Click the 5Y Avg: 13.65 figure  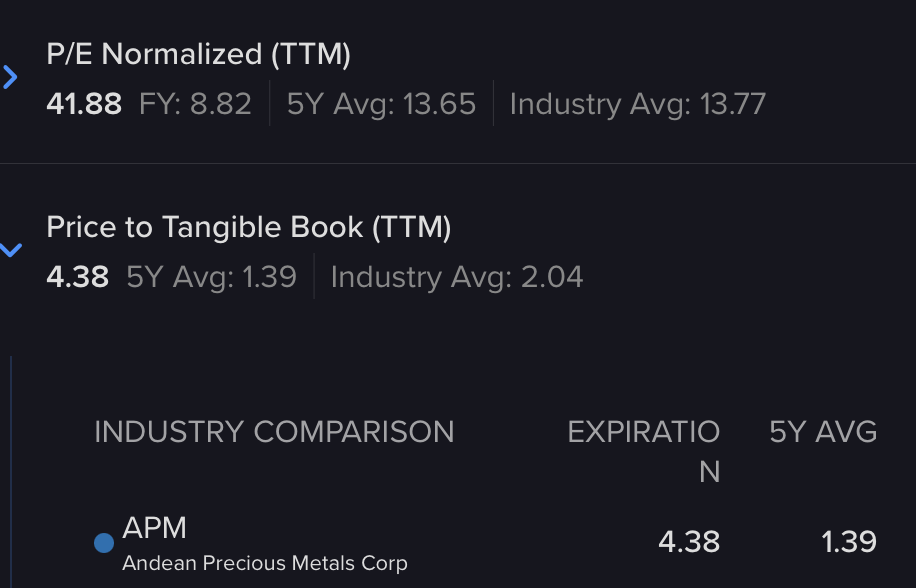coord(381,104)
